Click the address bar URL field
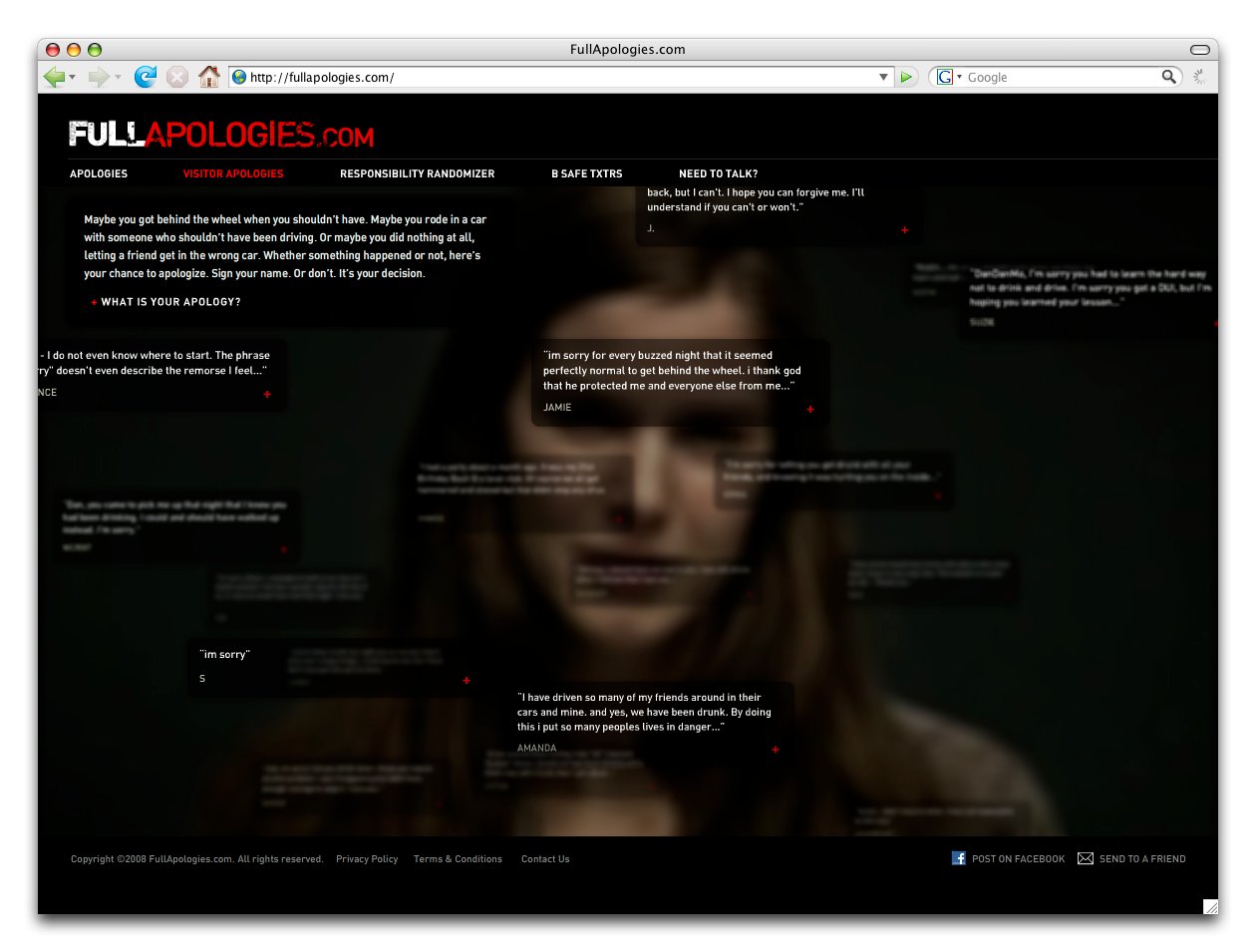The image size is (1256, 952). [x=562, y=77]
